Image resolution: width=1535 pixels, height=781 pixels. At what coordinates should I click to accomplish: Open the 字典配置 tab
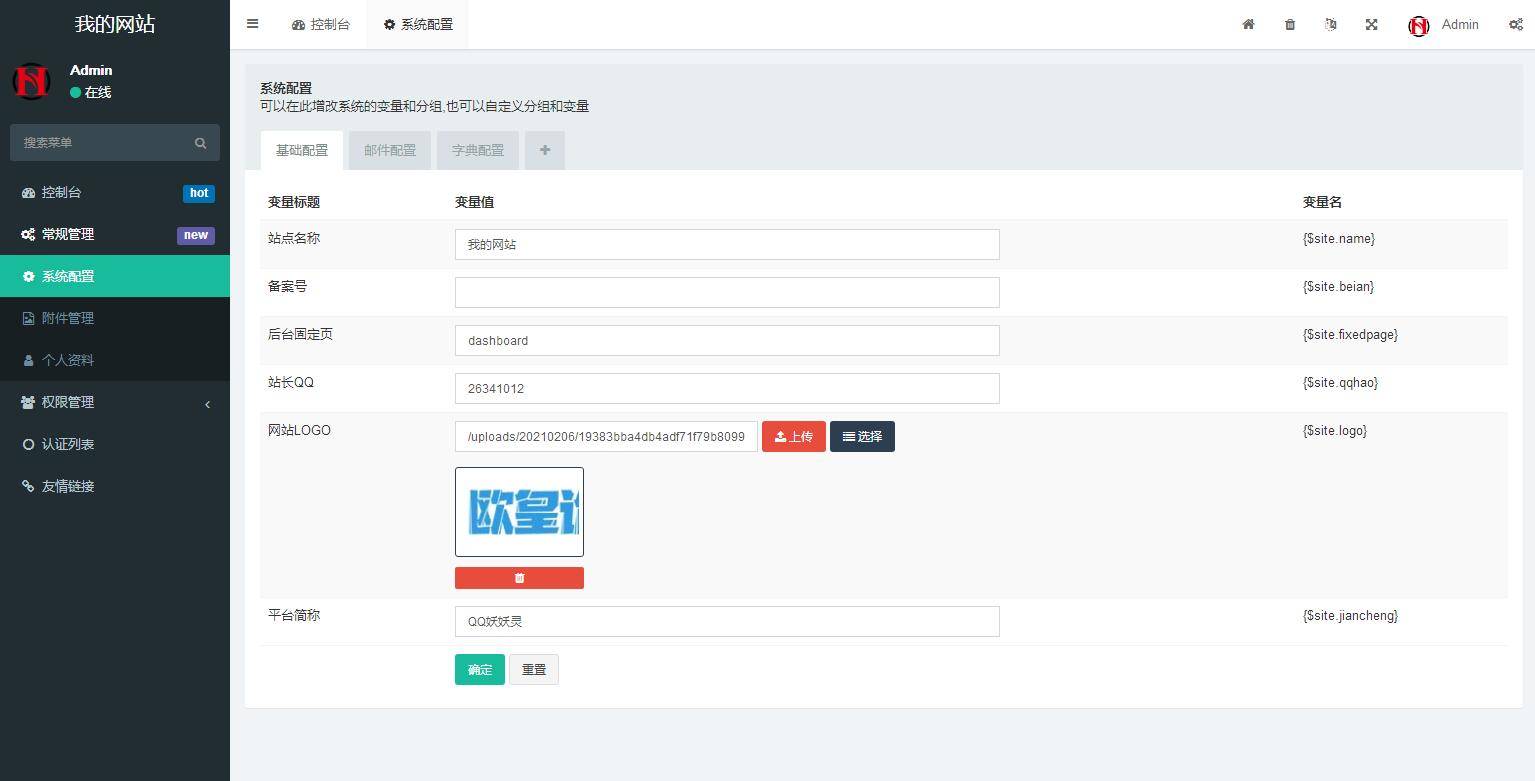477,150
